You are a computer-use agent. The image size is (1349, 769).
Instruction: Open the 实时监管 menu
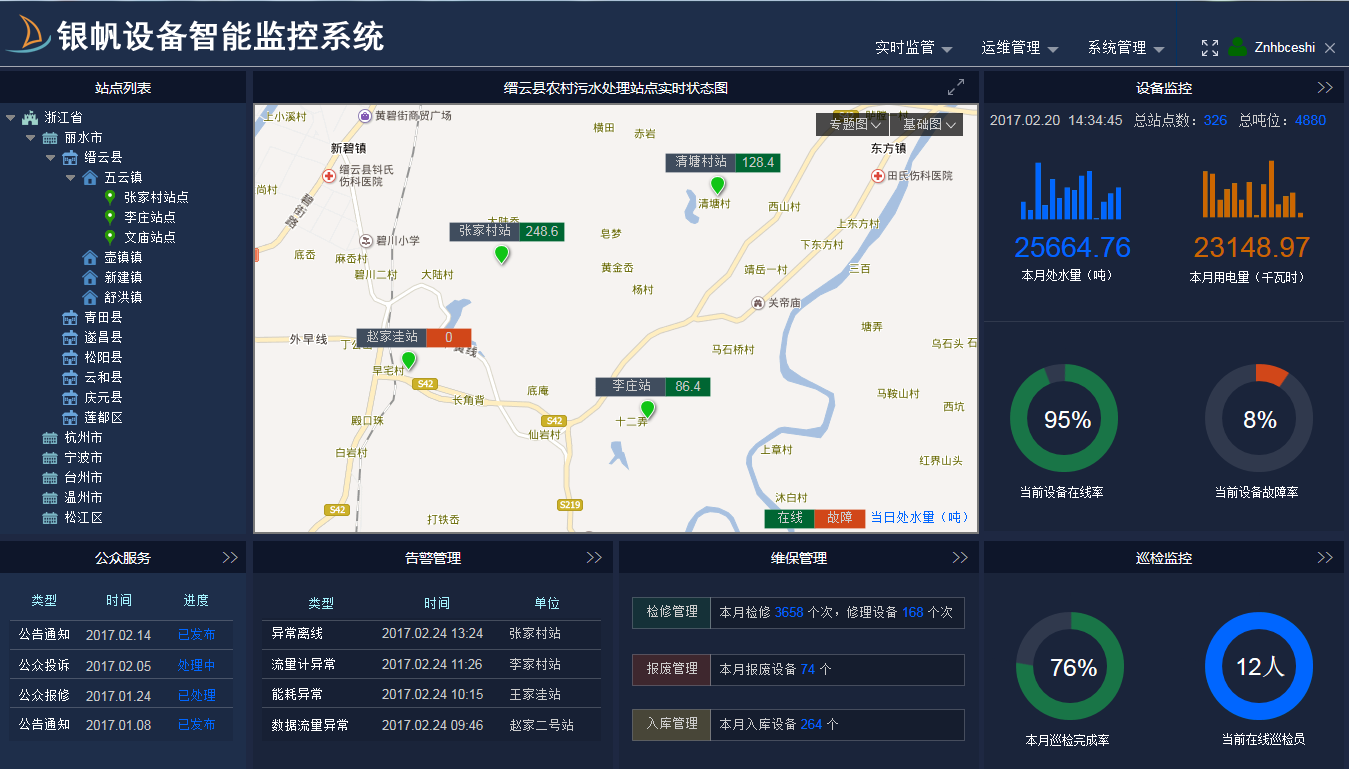[x=913, y=48]
